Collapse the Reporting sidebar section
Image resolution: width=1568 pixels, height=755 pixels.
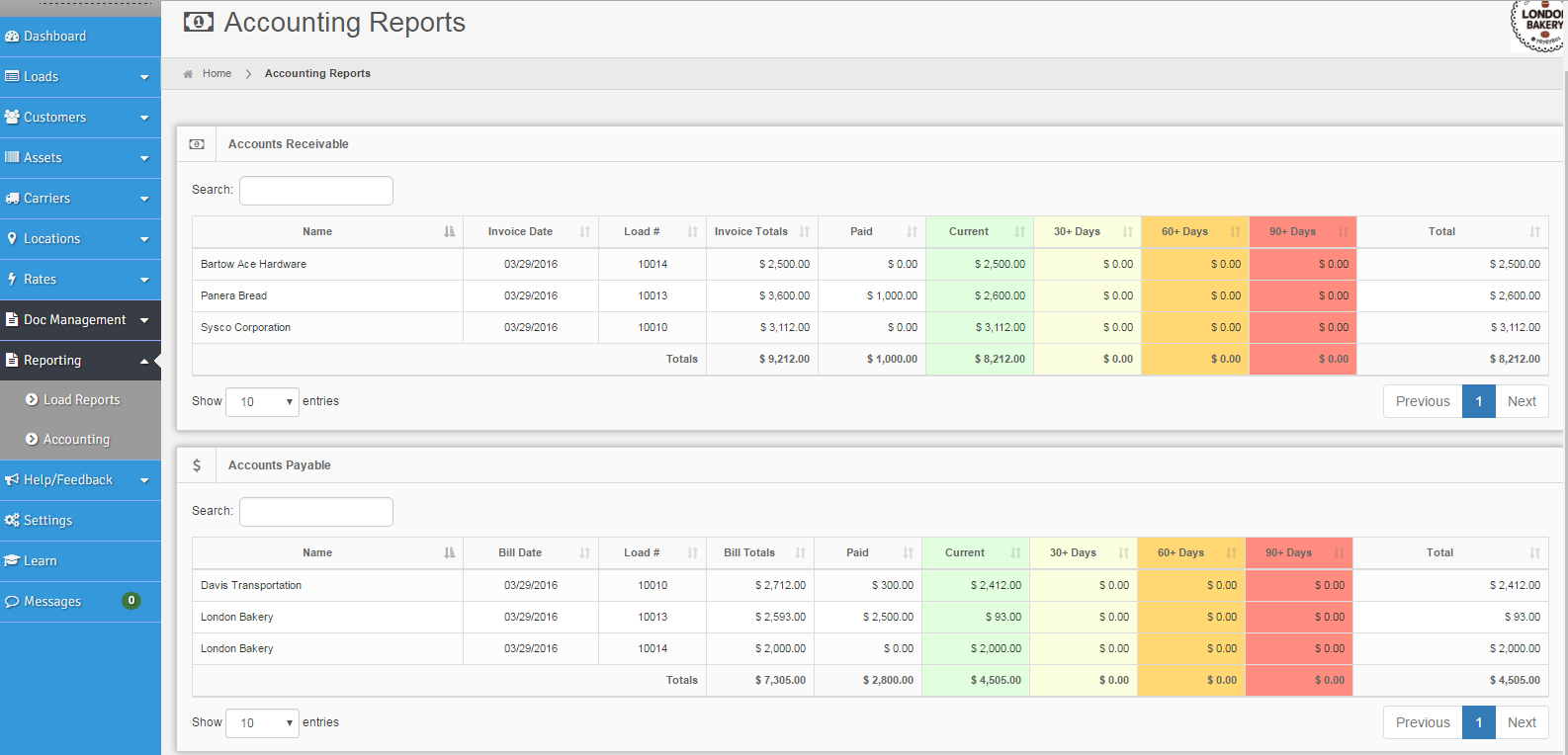80,361
